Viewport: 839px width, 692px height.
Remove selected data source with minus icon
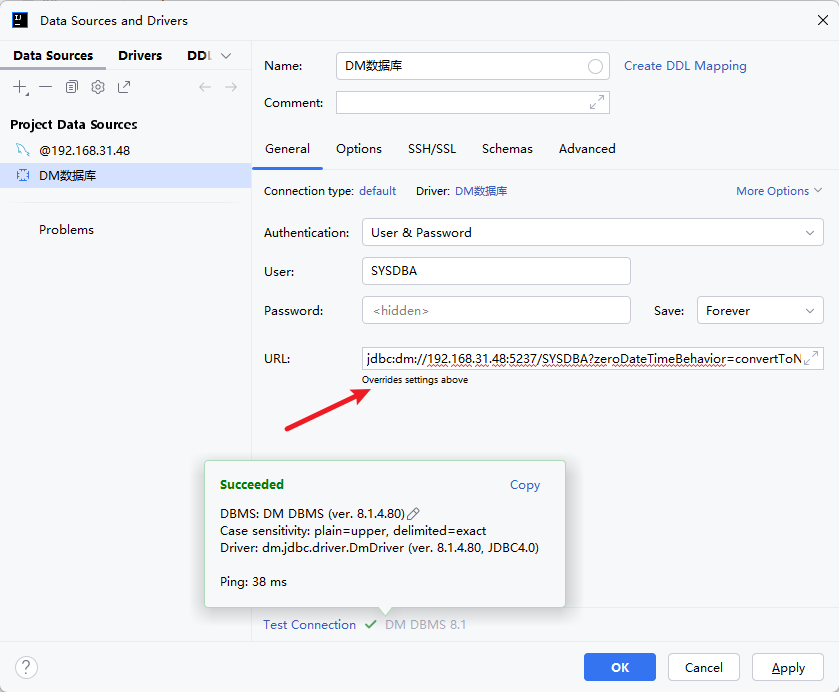pyautogui.click(x=46, y=87)
